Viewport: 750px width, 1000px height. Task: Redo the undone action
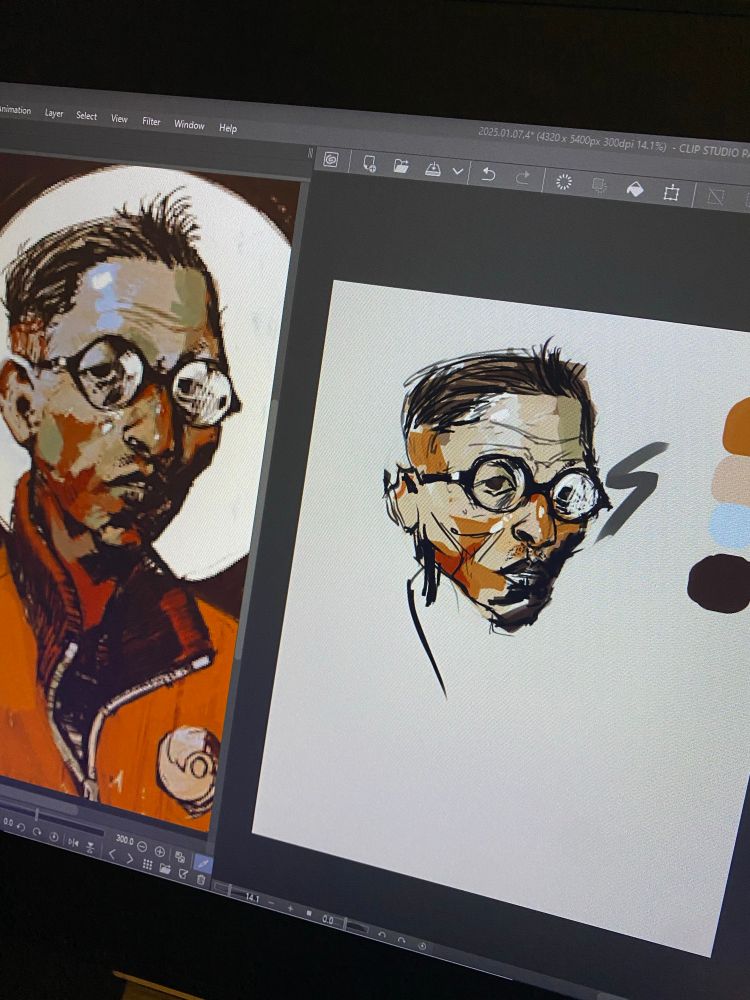tap(522, 177)
